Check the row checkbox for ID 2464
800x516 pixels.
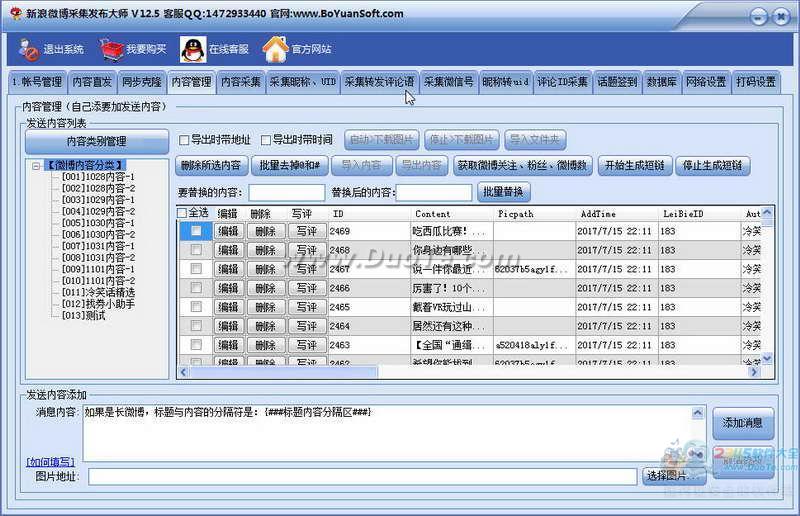click(x=196, y=326)
